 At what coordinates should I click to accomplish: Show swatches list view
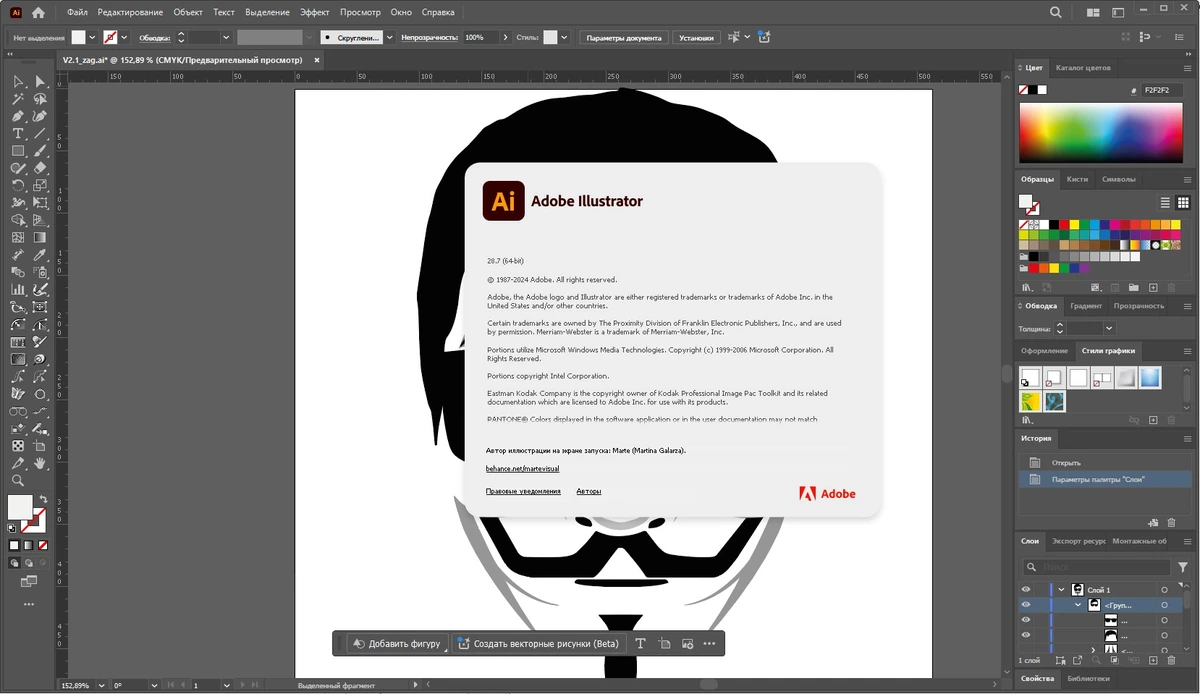(x=1166, y=203)
